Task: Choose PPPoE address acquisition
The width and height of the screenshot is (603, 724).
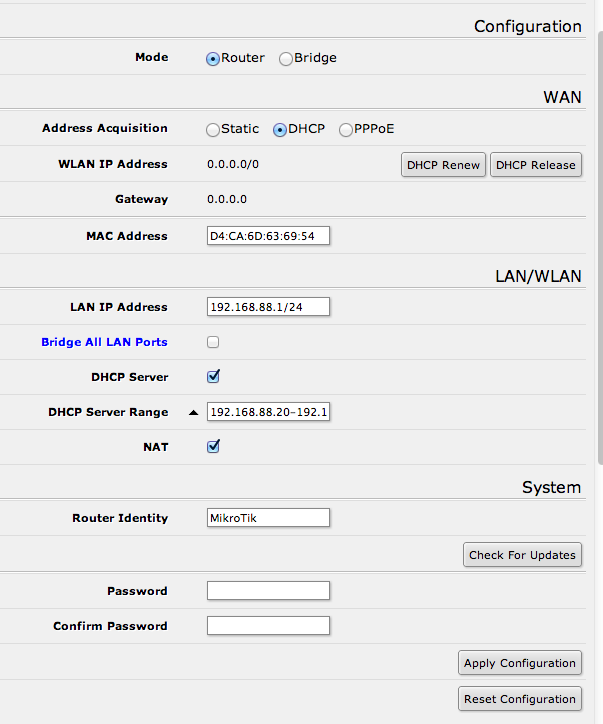Action: pyautogui.click(x=346, y=130)
